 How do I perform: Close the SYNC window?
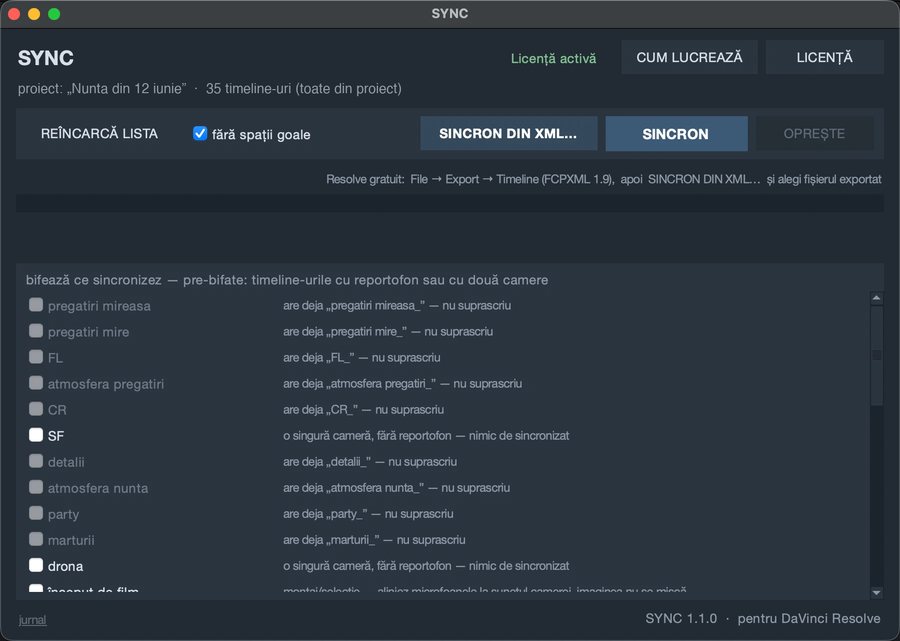(14, 14)
